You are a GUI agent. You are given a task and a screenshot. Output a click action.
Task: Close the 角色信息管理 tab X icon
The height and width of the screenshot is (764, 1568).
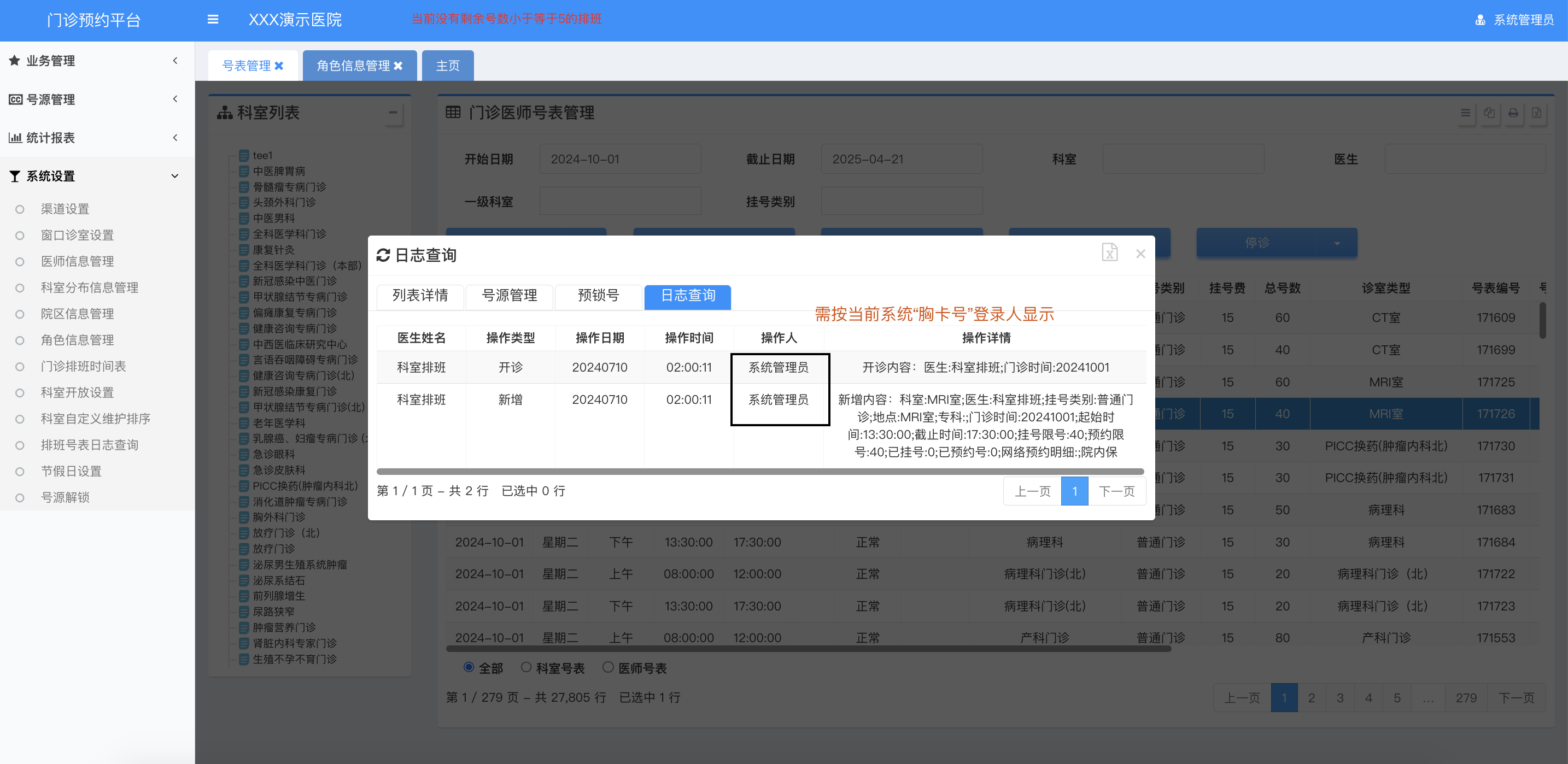(x=398, y=66)
